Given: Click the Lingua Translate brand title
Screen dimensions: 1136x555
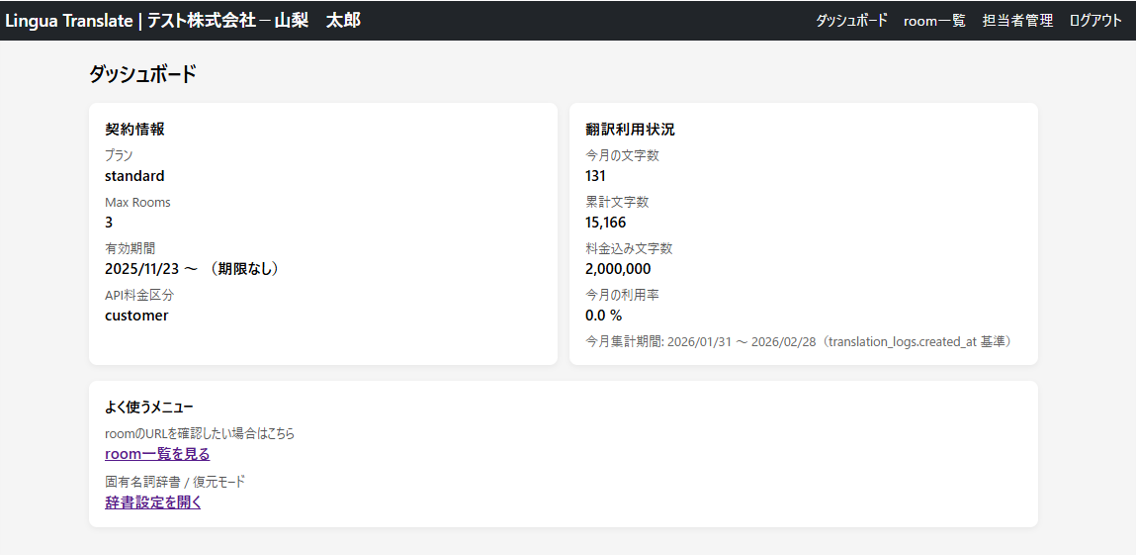Looking at the screenshot, I should (x=70, y=20).
